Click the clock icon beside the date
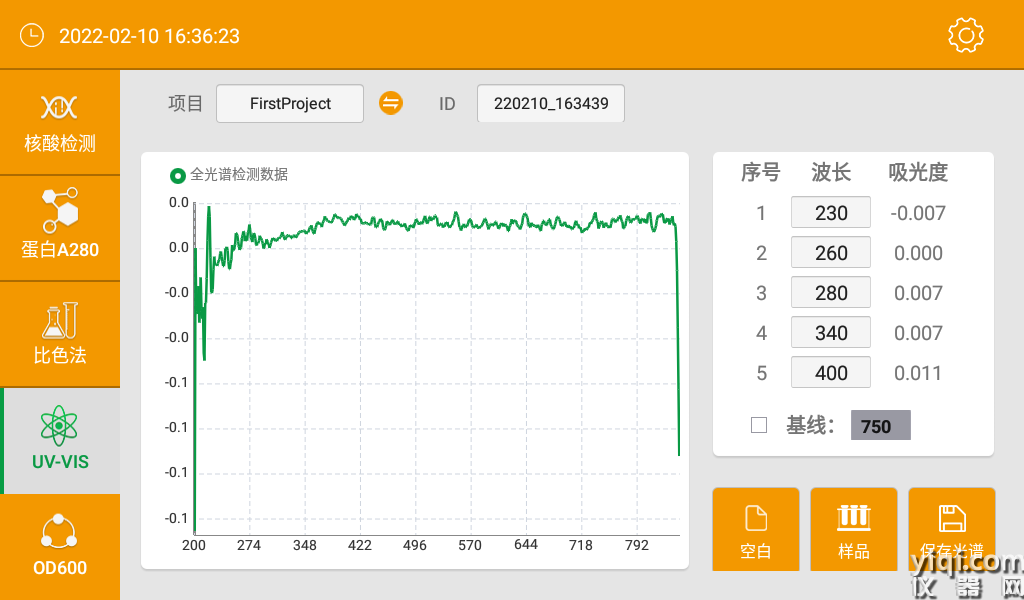Image resolution: width=1024 pixels, height=600 pixels. 32,35
